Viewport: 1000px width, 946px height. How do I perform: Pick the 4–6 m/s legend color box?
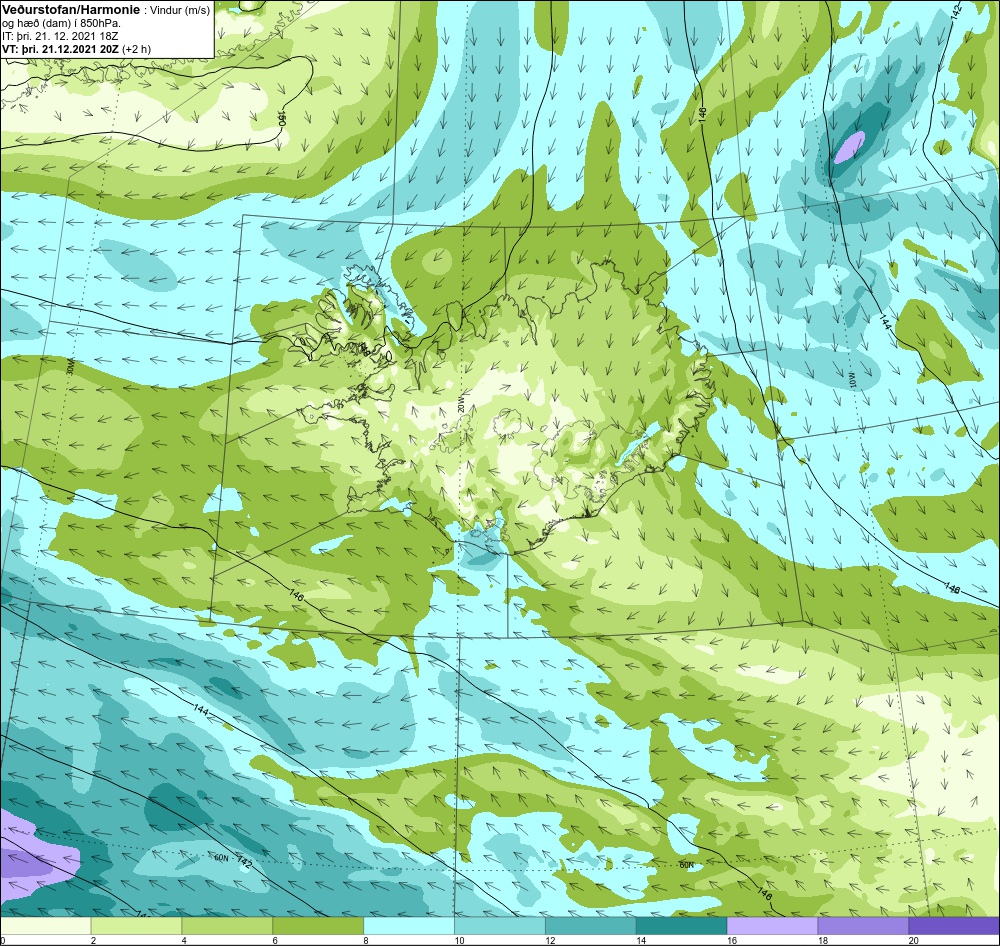[x=227, y=926]
